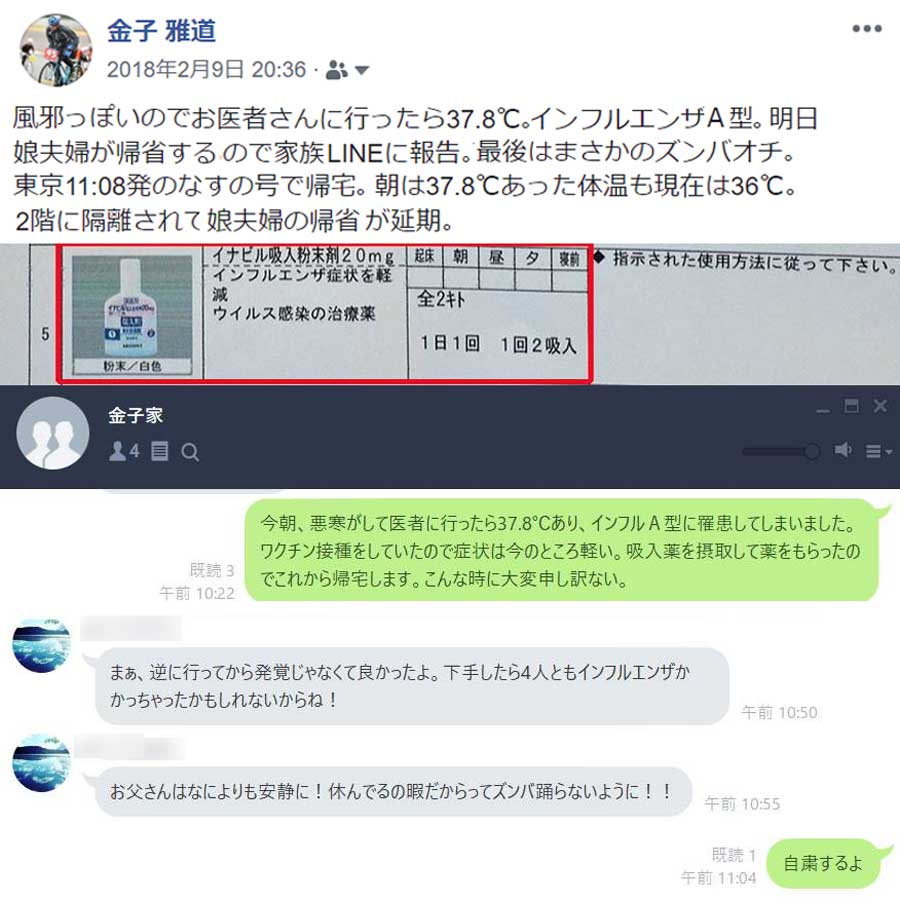Open the post options three-dots menu
The height and width of the screenshot is (900, 900).
click(x=867, y=29)
